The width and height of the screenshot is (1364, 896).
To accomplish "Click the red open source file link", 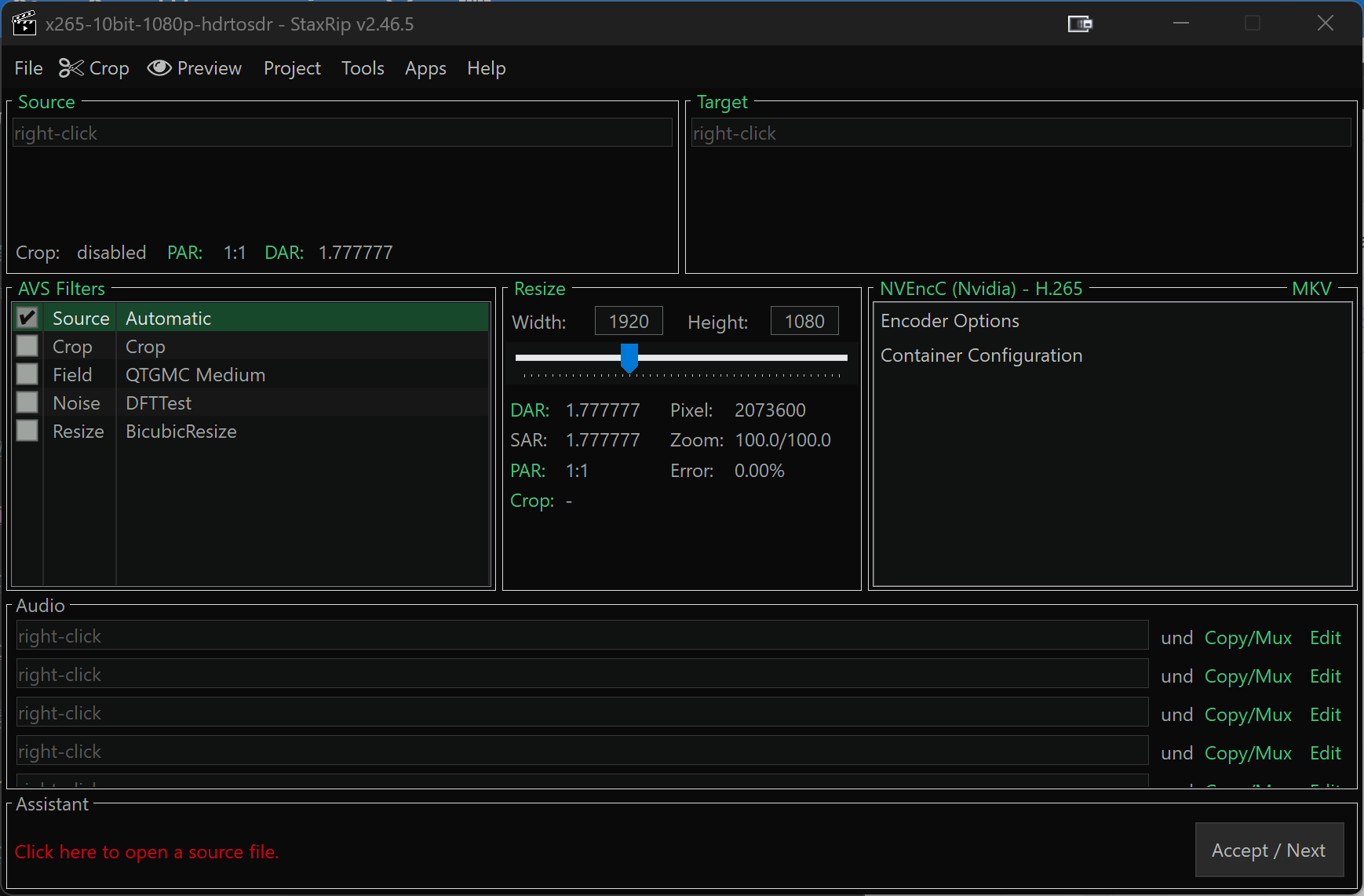I will point(147,852).
